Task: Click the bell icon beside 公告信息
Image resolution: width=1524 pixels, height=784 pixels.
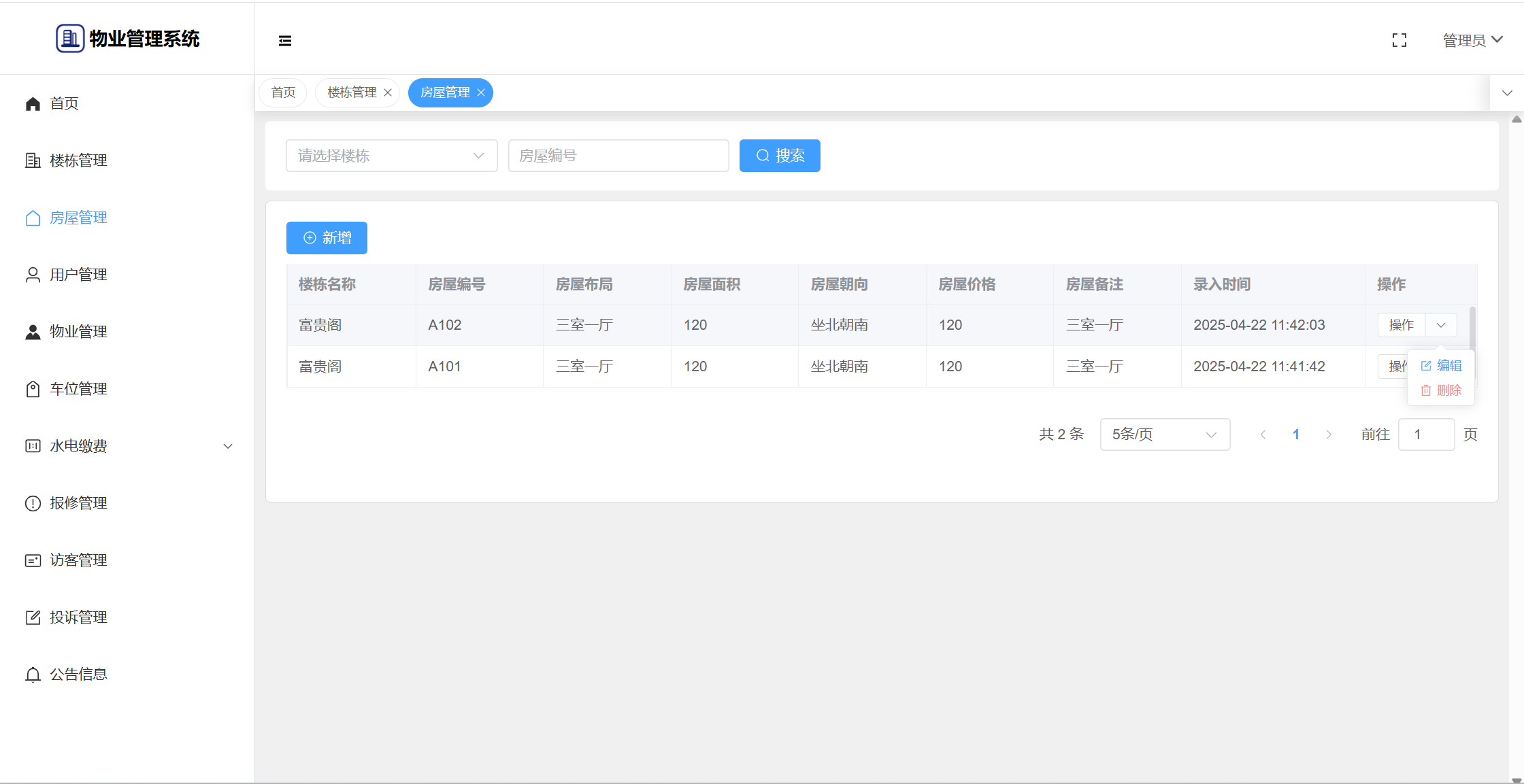Action: [x=33, y=675]
